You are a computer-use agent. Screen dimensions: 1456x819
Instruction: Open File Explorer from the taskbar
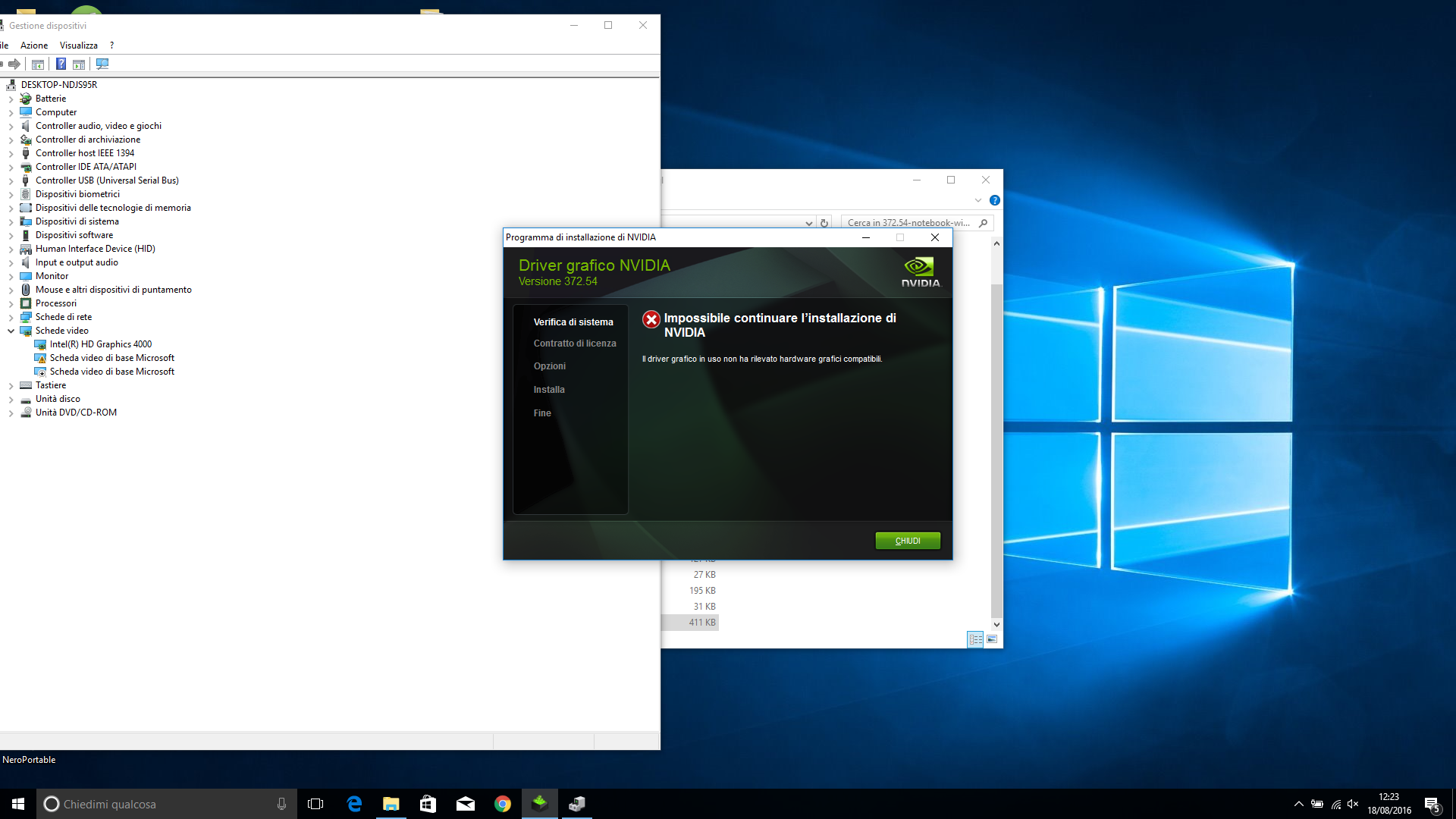click(x=391, y=804)
